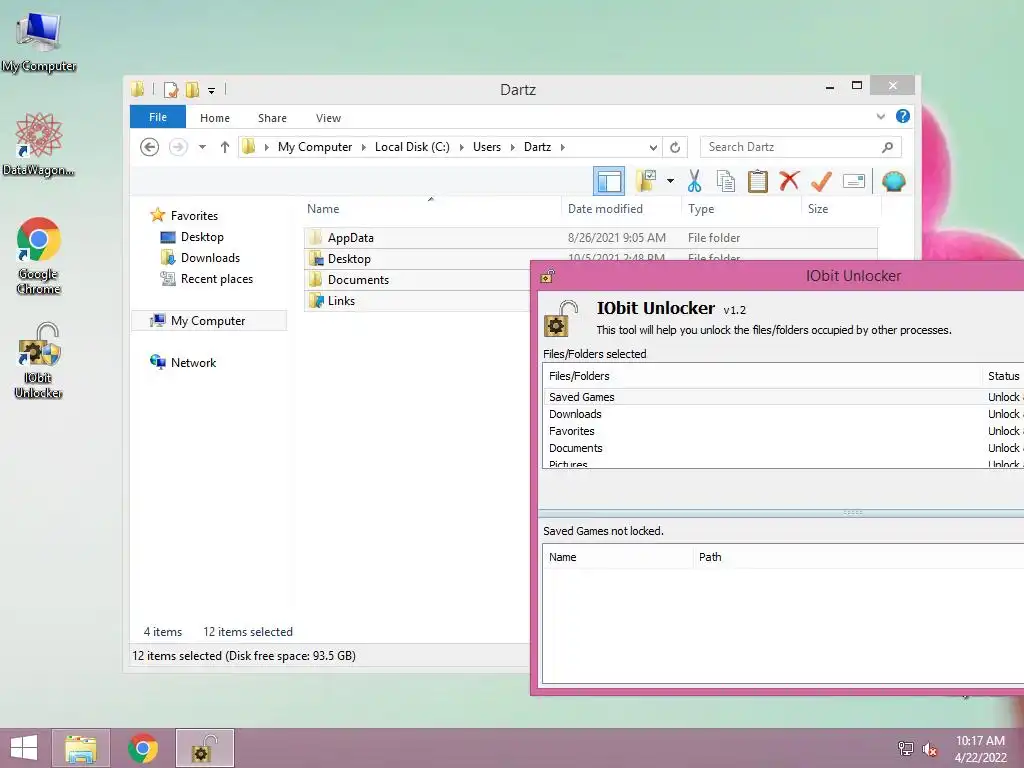Click the search magnifier icon
Image resolution: width=1024 pixels, height=768 pixels.
[x=887, y=147]
